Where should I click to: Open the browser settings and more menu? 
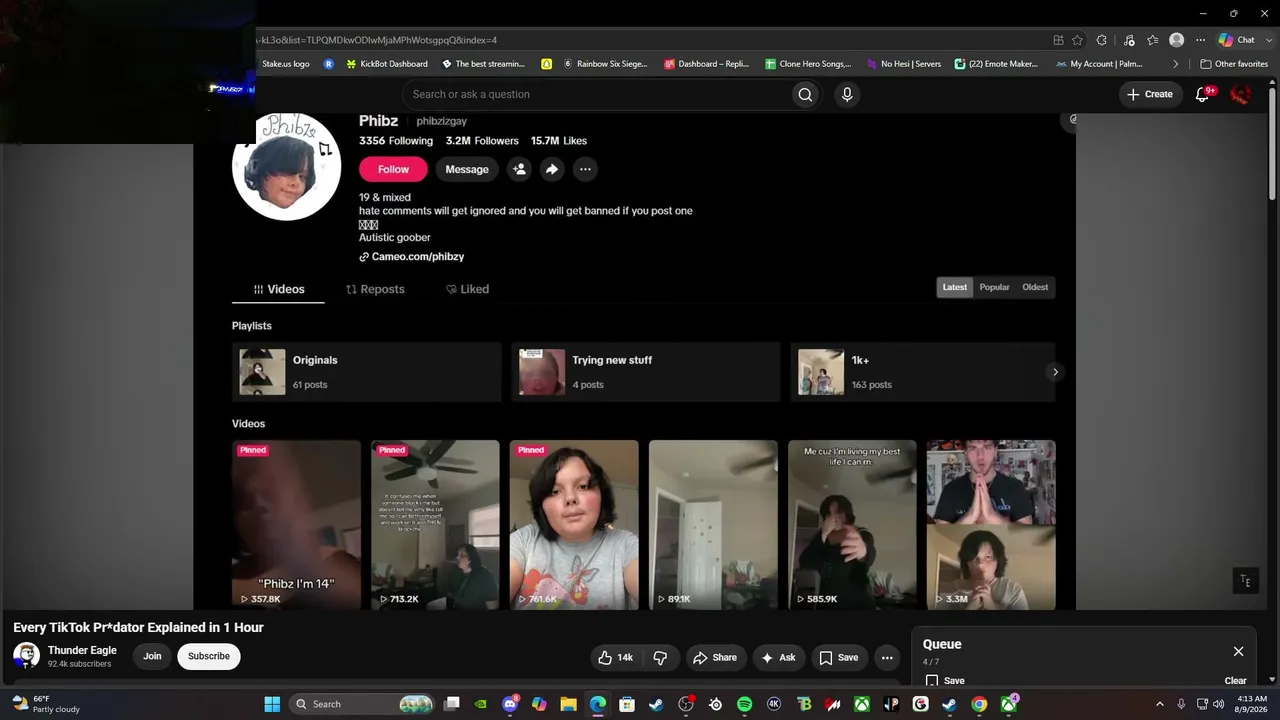tap(1200, 40)
